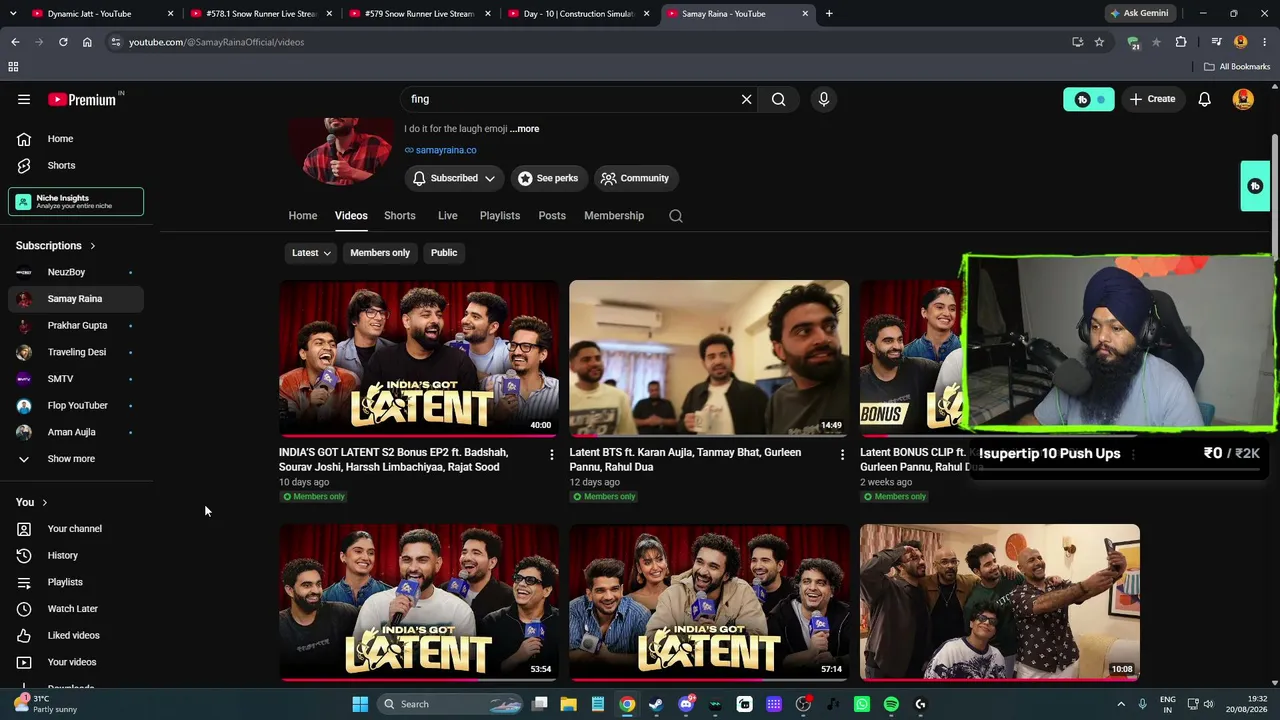The height and width of the screenshot is (720, 1280).
Task: Click the magnifier search button
Action: 779,99
